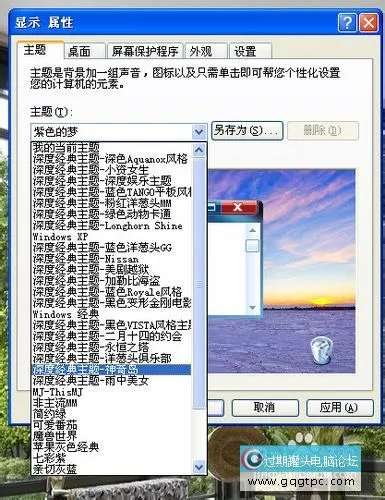Image resolution: width=385 pixels, height=500 pixels.
Task: Select 深度经典主题-永恒之塔
Action: click(x=111, y=347)
